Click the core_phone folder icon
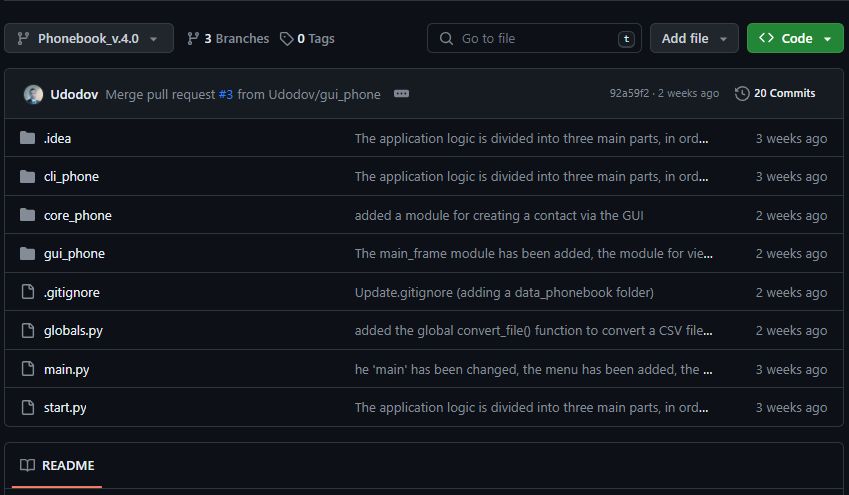The width and height of the screenshot is (849, 495). (x=28, y=215)
